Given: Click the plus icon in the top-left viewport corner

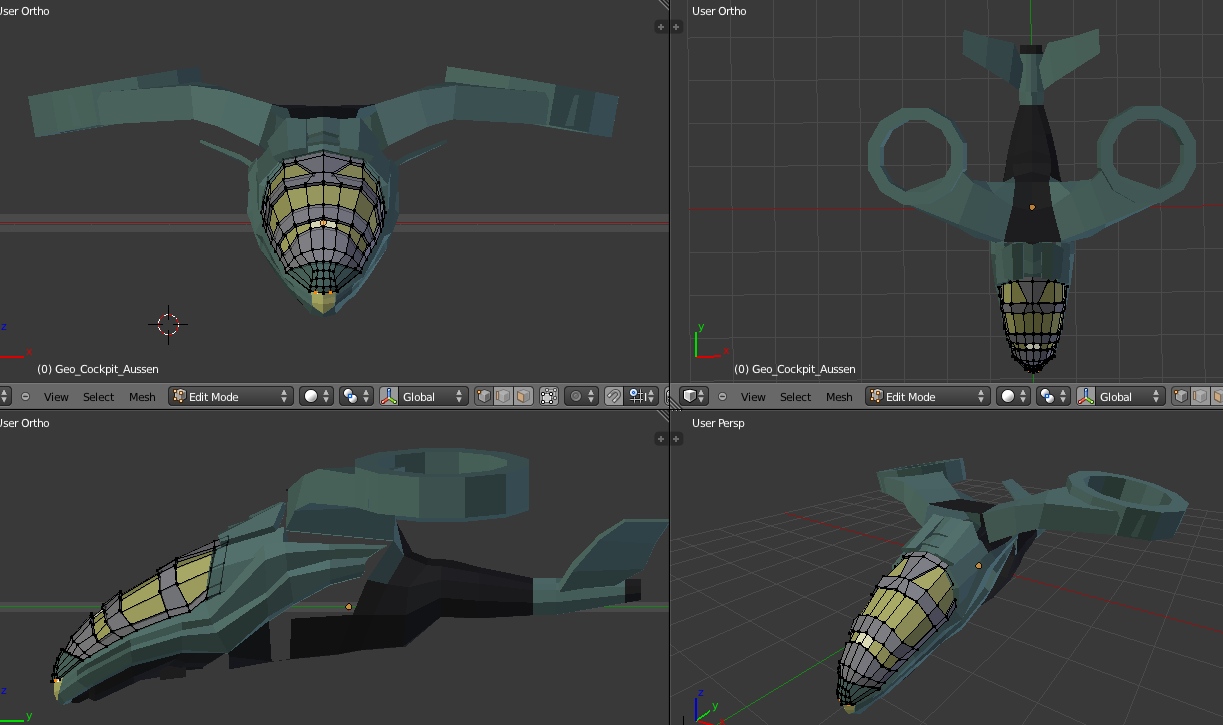Looking at the screenshot, I should 661,27.
